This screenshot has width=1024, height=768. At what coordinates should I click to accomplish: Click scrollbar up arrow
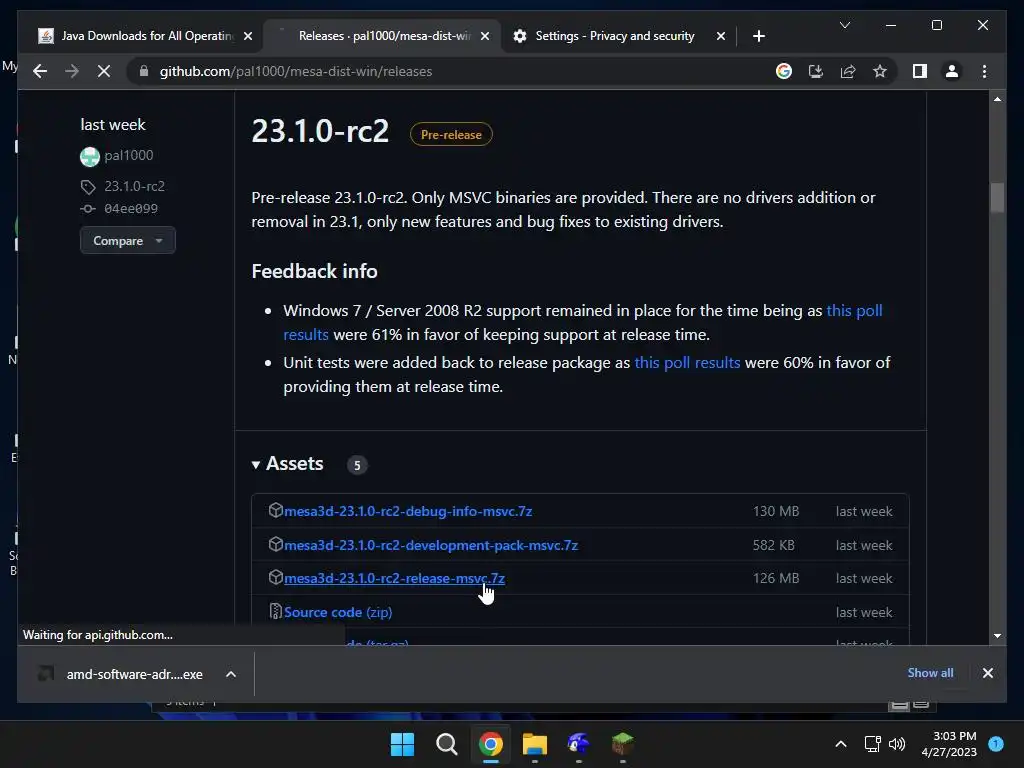(x=997, y=99)
